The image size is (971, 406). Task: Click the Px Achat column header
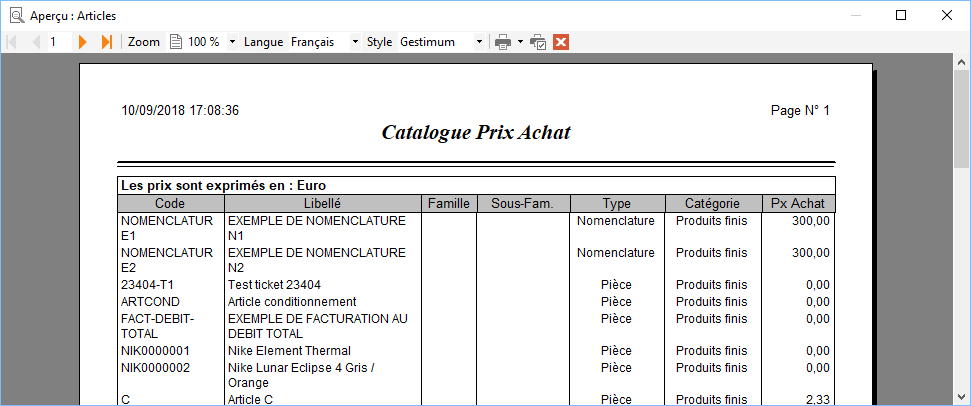tap(798, 203)
